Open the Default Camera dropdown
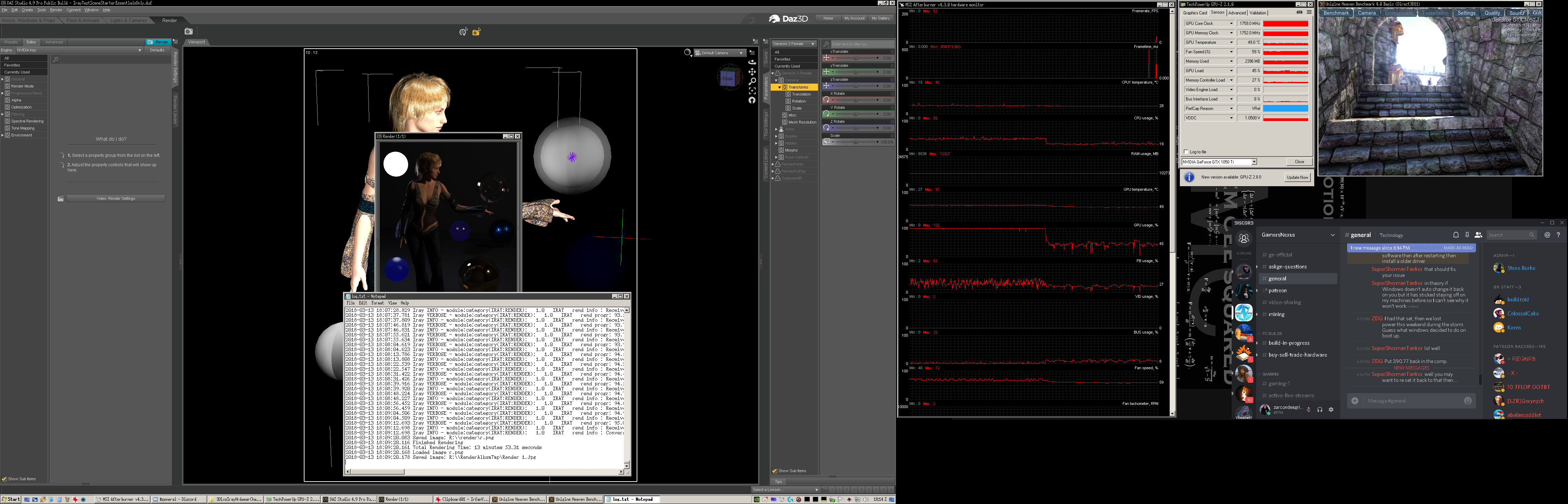 click(721, 53)
